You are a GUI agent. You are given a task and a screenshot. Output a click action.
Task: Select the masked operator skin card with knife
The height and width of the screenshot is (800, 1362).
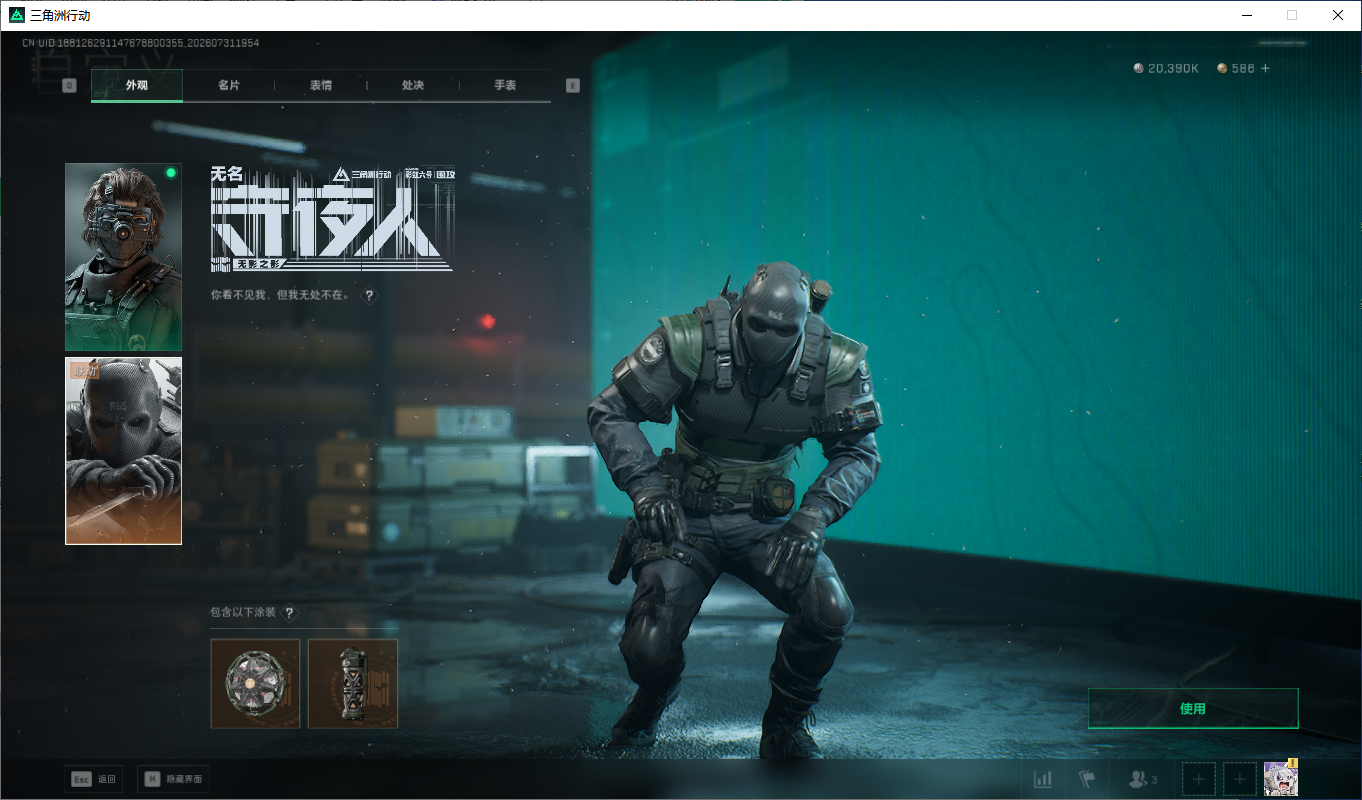pyautogui.click(x=123, y=451)
